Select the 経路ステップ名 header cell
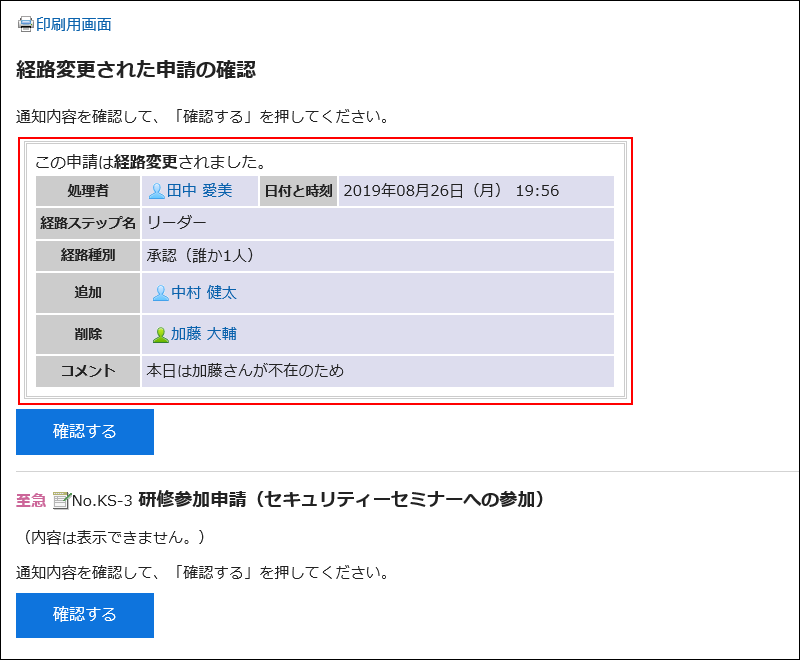800x660 pixels. tap(88, 223)
